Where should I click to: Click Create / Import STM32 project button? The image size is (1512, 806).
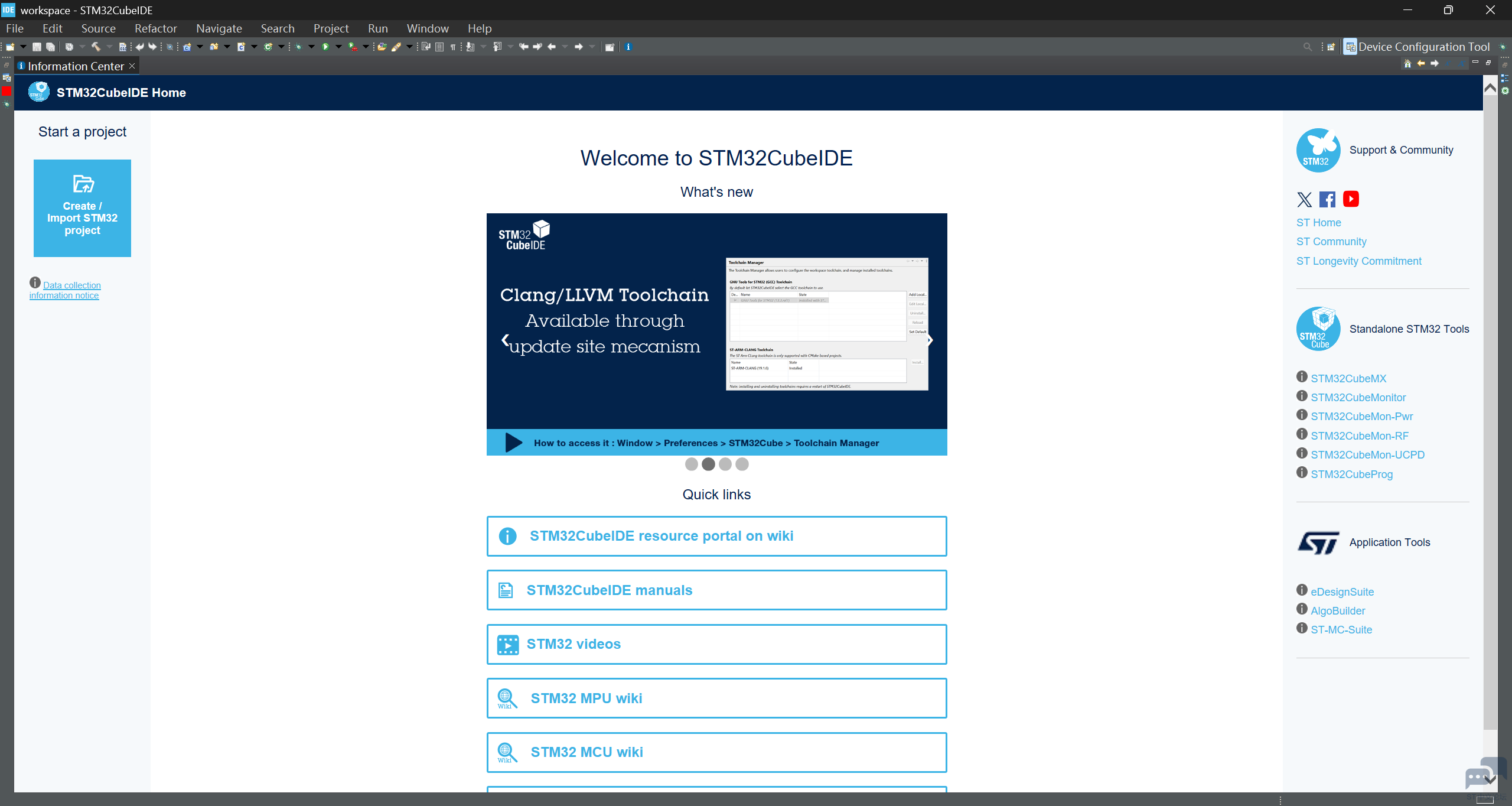point(82,208)
